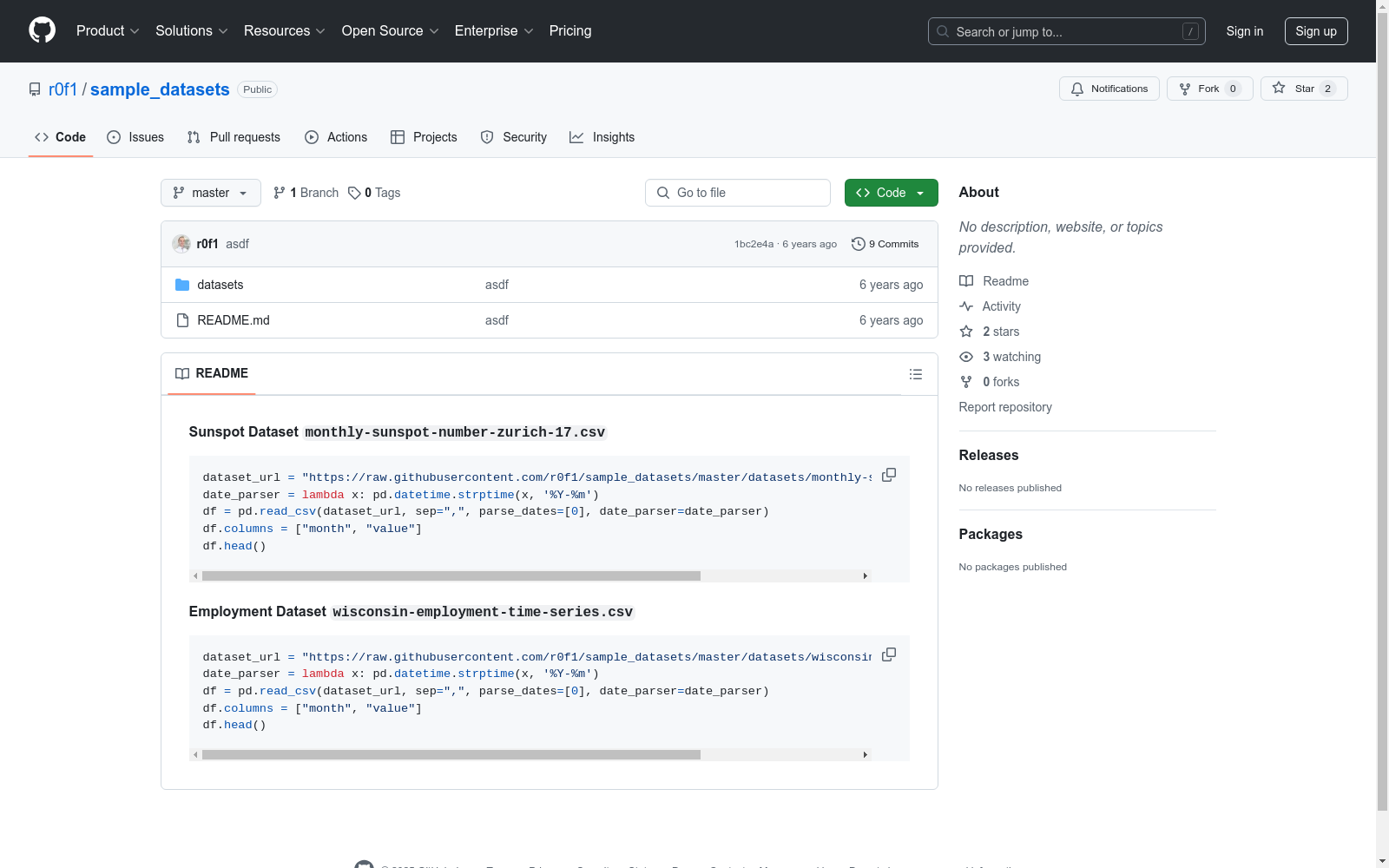Switch to the Actions tab
This screenshot has height=868, width=1389.
click(x=336, y=137)
